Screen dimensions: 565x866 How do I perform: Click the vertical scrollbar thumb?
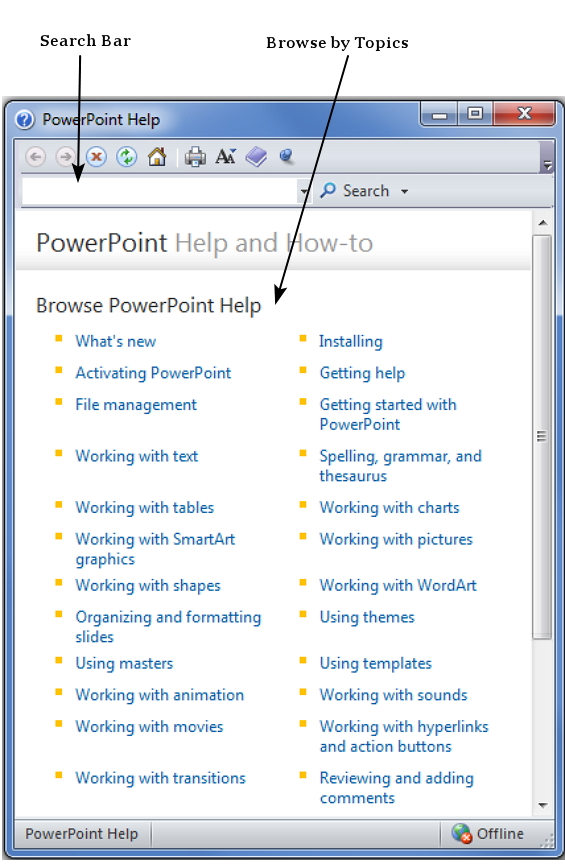[542, 436]
